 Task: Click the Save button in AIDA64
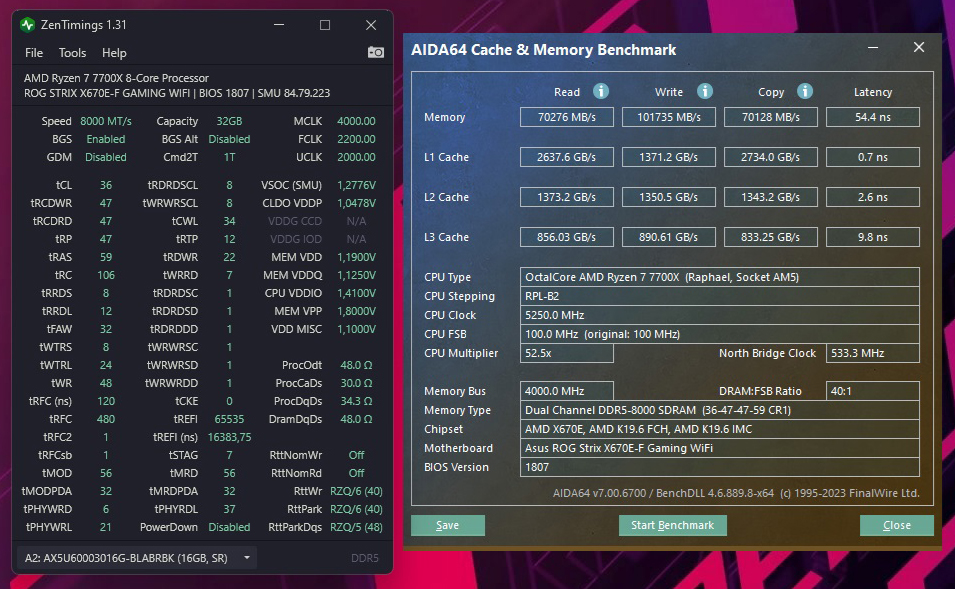(448, 525)
